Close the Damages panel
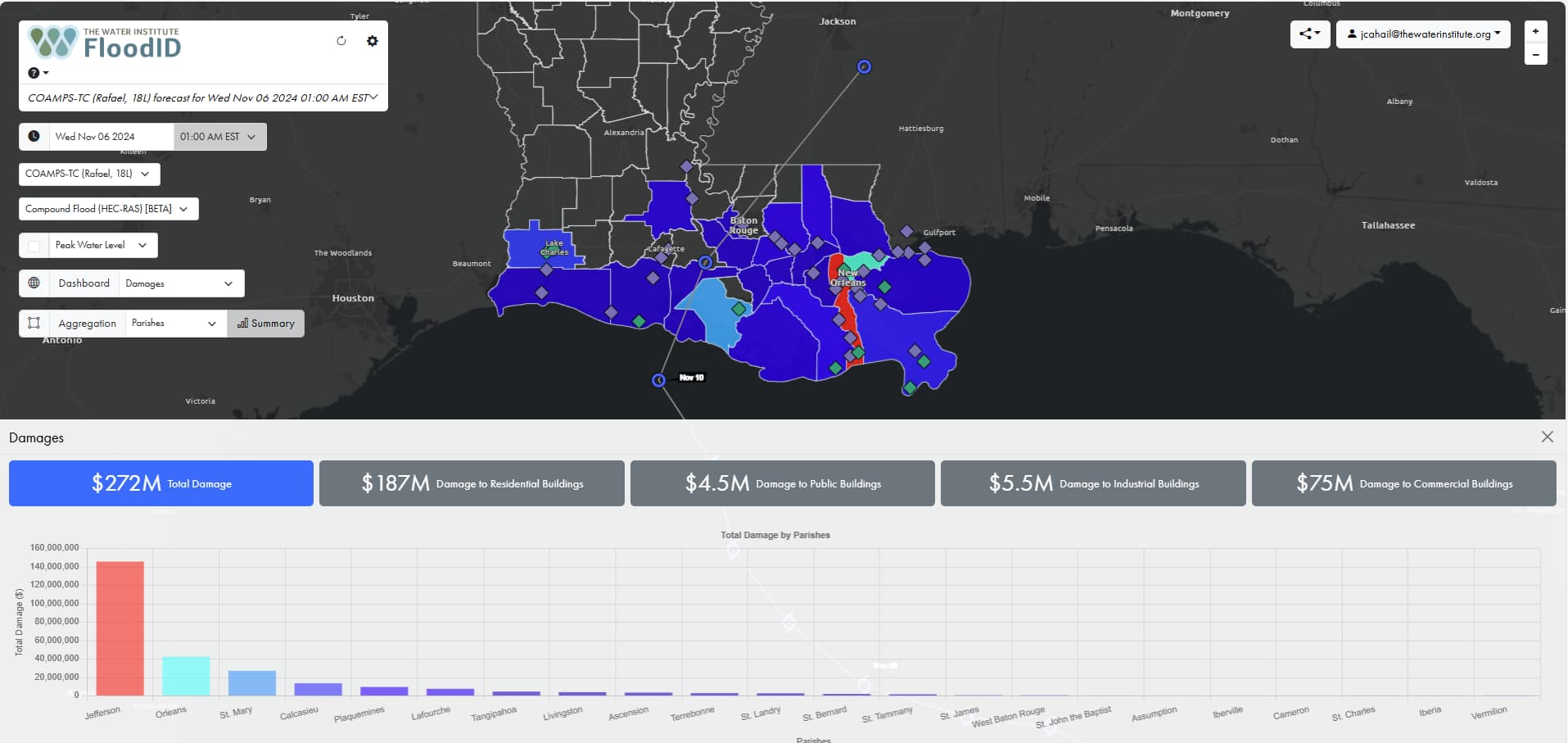The width and height of the screenshot is (1568, 743). pos(1547,437)
